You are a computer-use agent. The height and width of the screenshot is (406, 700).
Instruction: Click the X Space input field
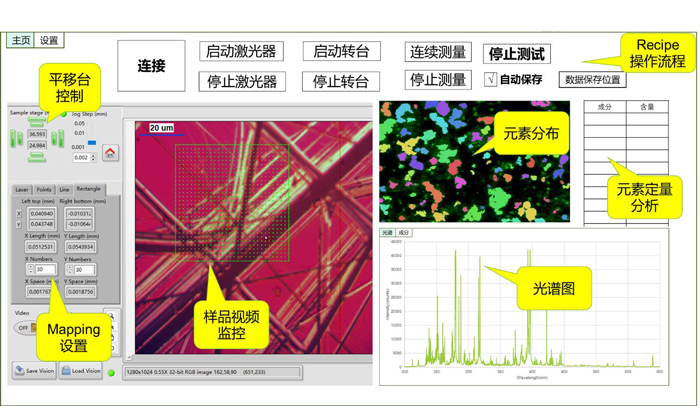(x=39, y=292)
